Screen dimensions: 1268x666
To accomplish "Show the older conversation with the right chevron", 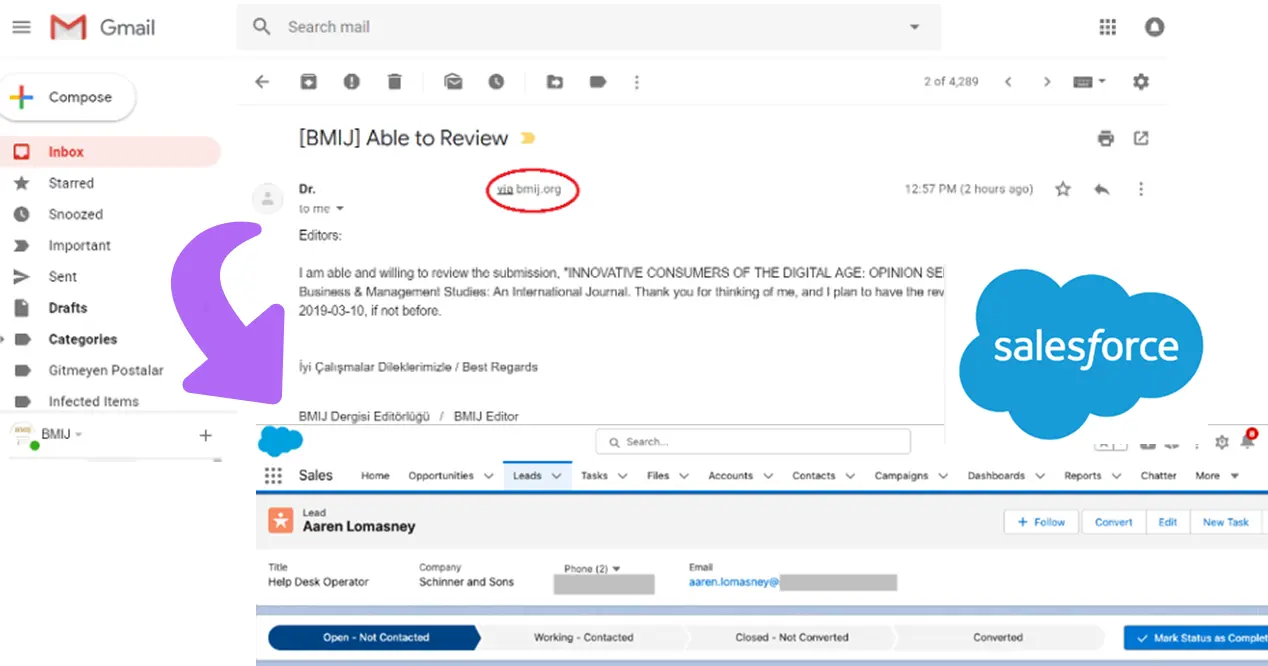I will pos(1047,82).
